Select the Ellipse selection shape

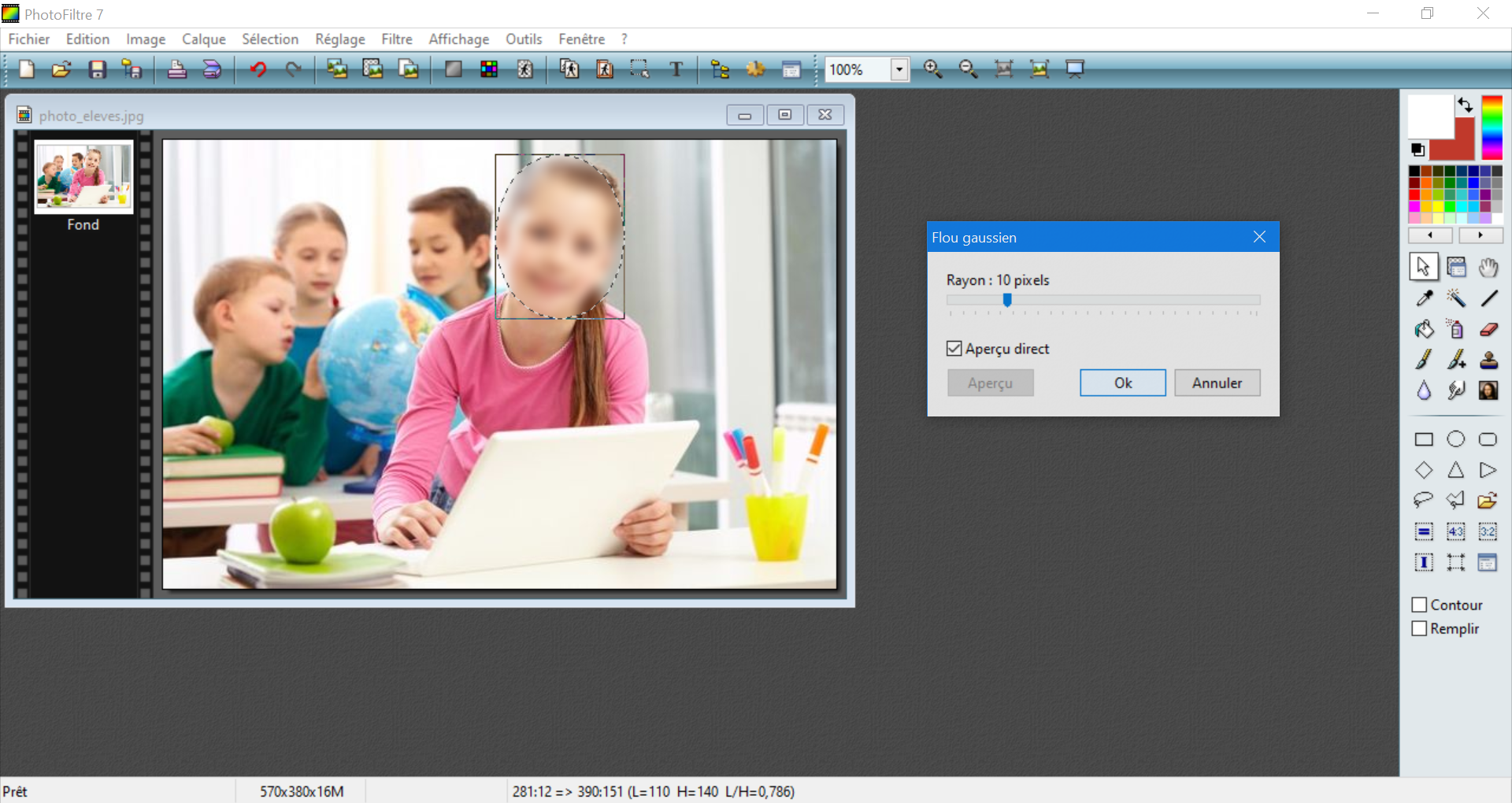pos(1455,439)
